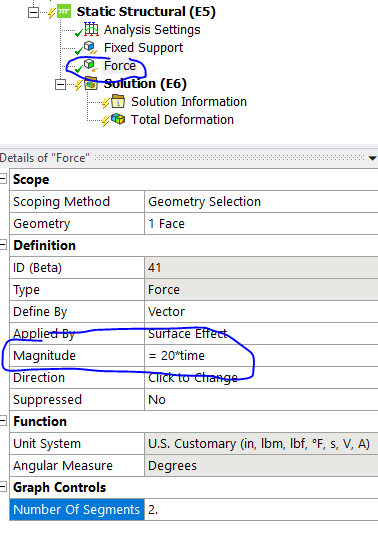Open the Suppressed option value
Image resolution: width=378 pixels, height=557 pixels.
pyautogui.click(x=261, y=400)
